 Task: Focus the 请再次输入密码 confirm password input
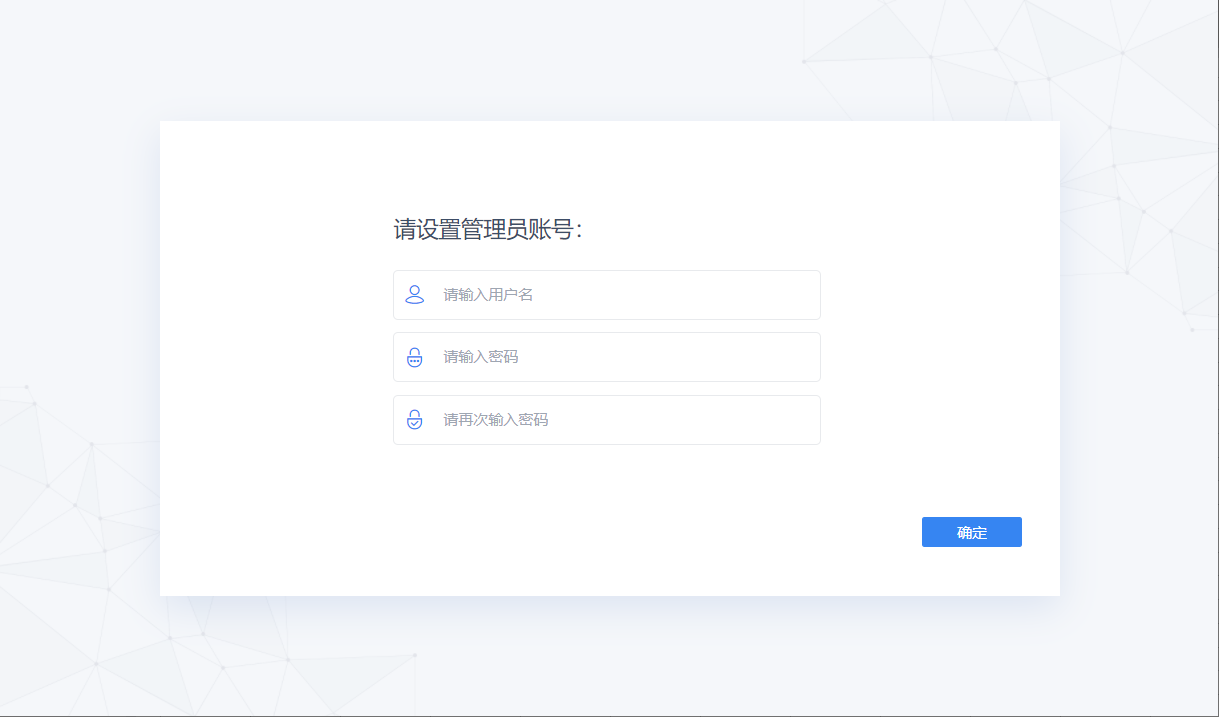coord(607,420)
